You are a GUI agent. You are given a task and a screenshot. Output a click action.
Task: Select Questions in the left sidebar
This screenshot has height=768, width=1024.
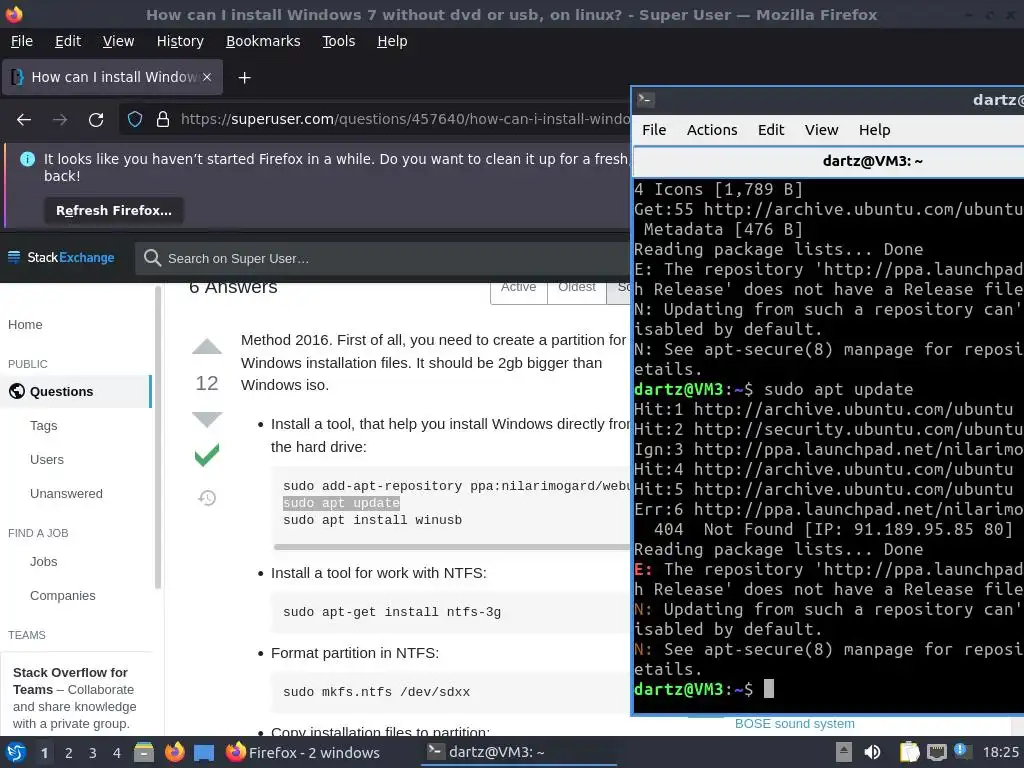click(76, 391)
